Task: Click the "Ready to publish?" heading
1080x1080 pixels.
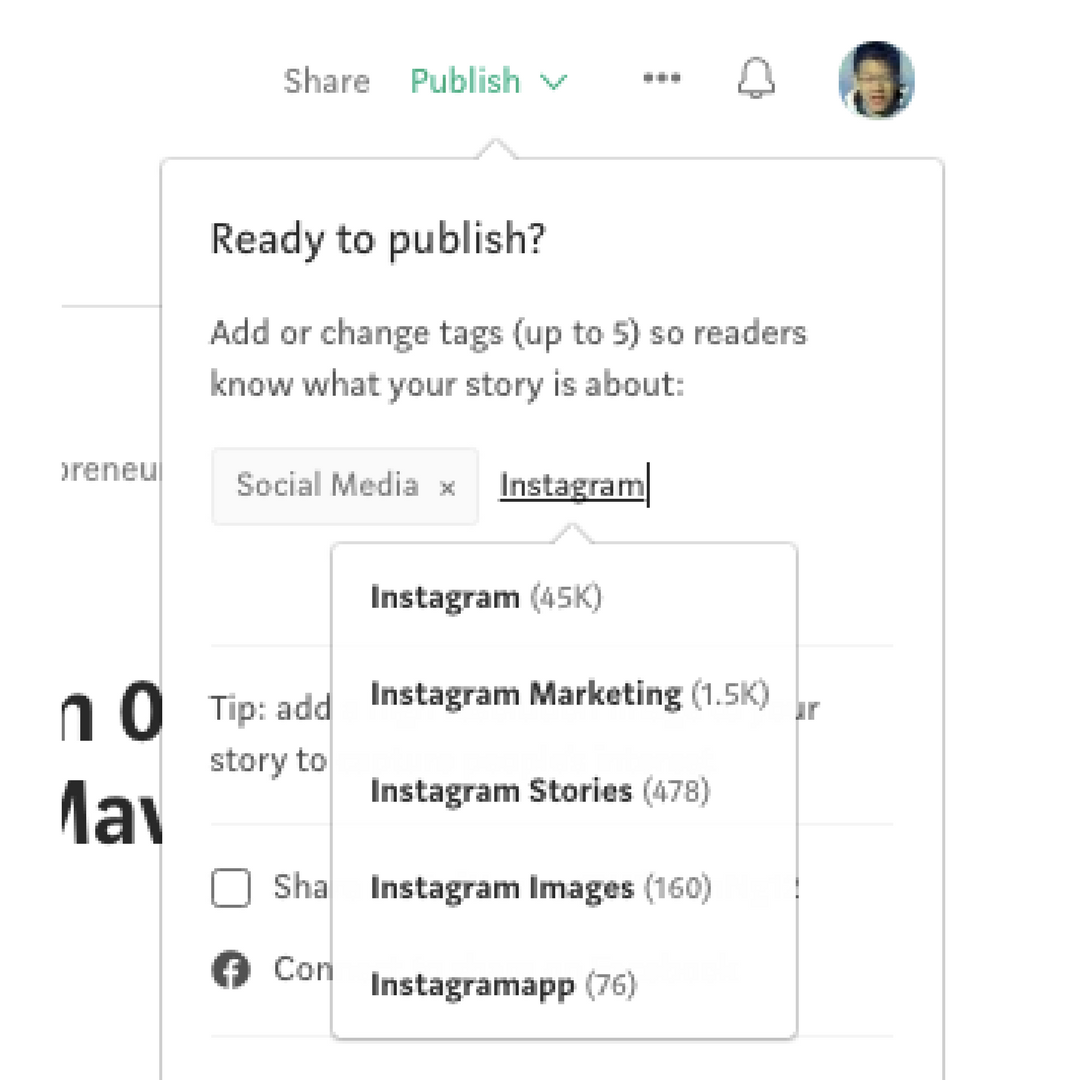Action: pos(378,238)
